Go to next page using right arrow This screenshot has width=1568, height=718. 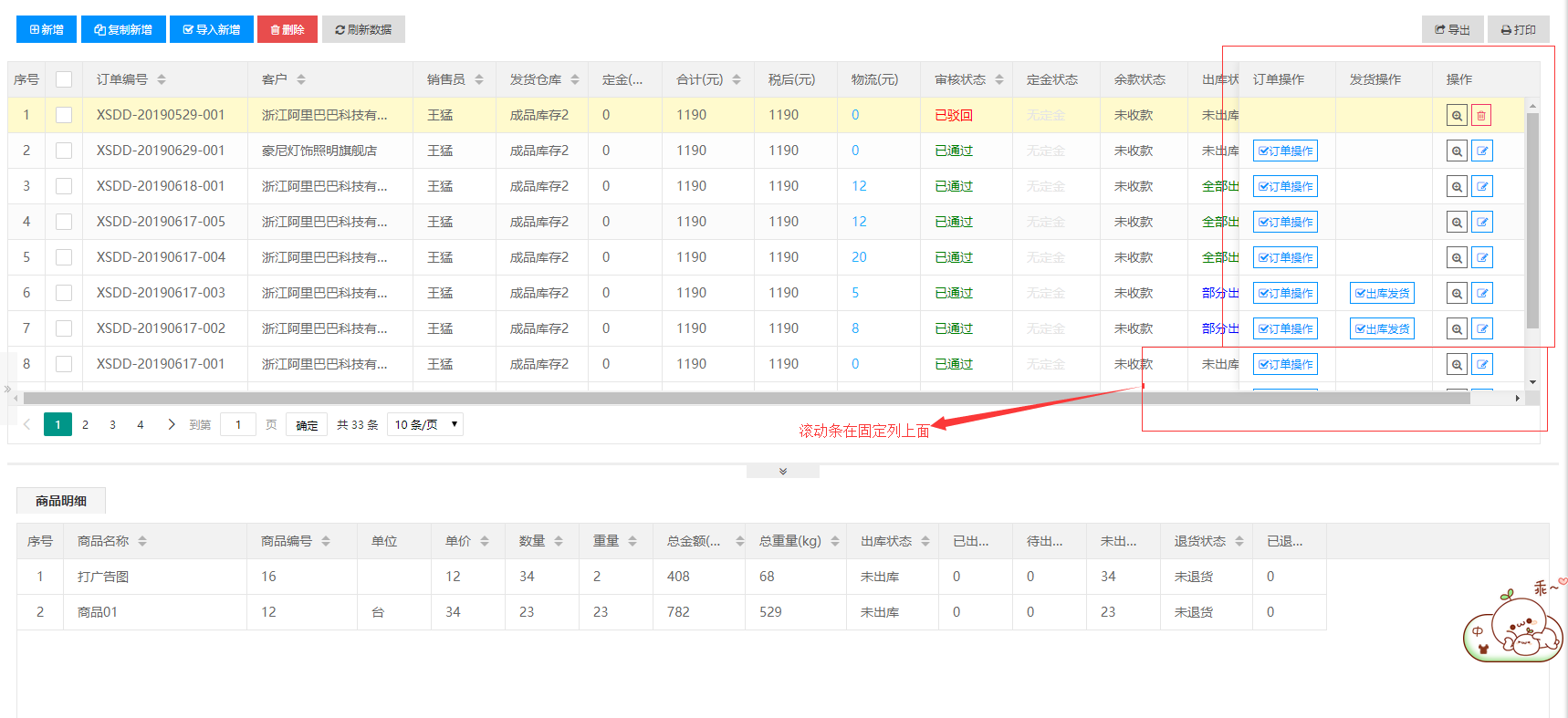pyautogui.click(x=171, y=425)
